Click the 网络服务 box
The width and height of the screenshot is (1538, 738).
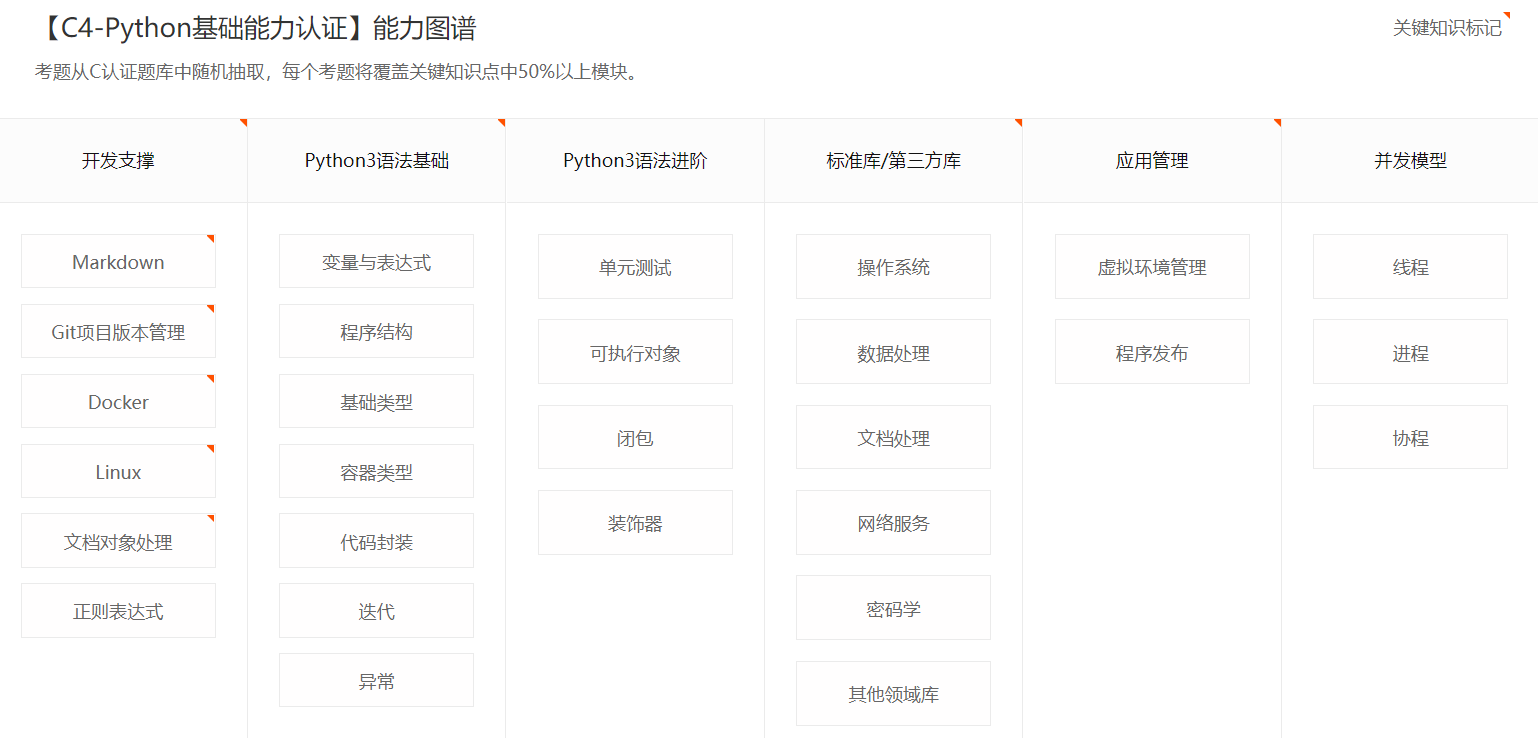tap(893, 523)
